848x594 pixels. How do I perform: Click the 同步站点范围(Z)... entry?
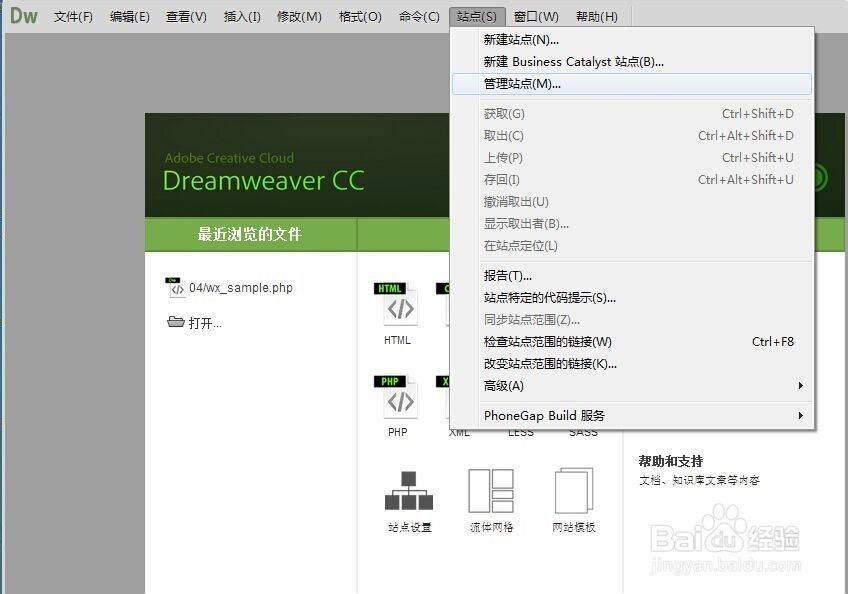click(632, 320)
